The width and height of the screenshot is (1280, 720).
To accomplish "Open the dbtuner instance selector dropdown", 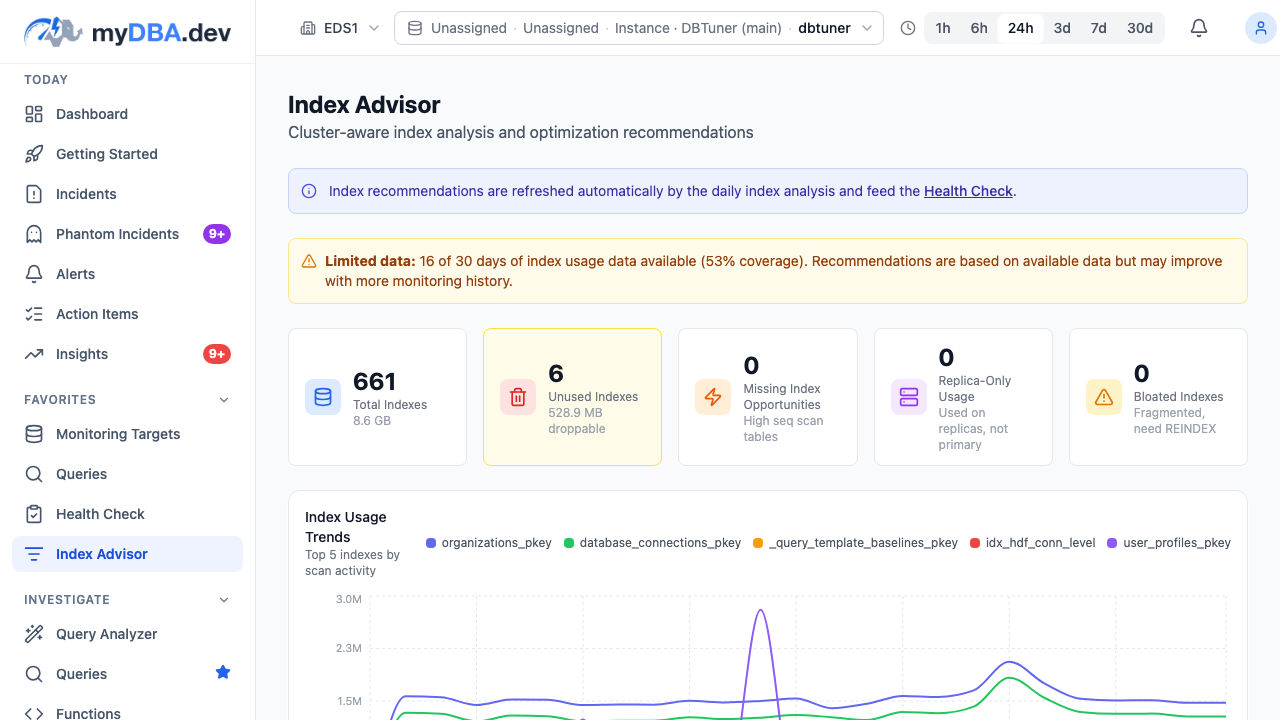I will tap(639, 28).
